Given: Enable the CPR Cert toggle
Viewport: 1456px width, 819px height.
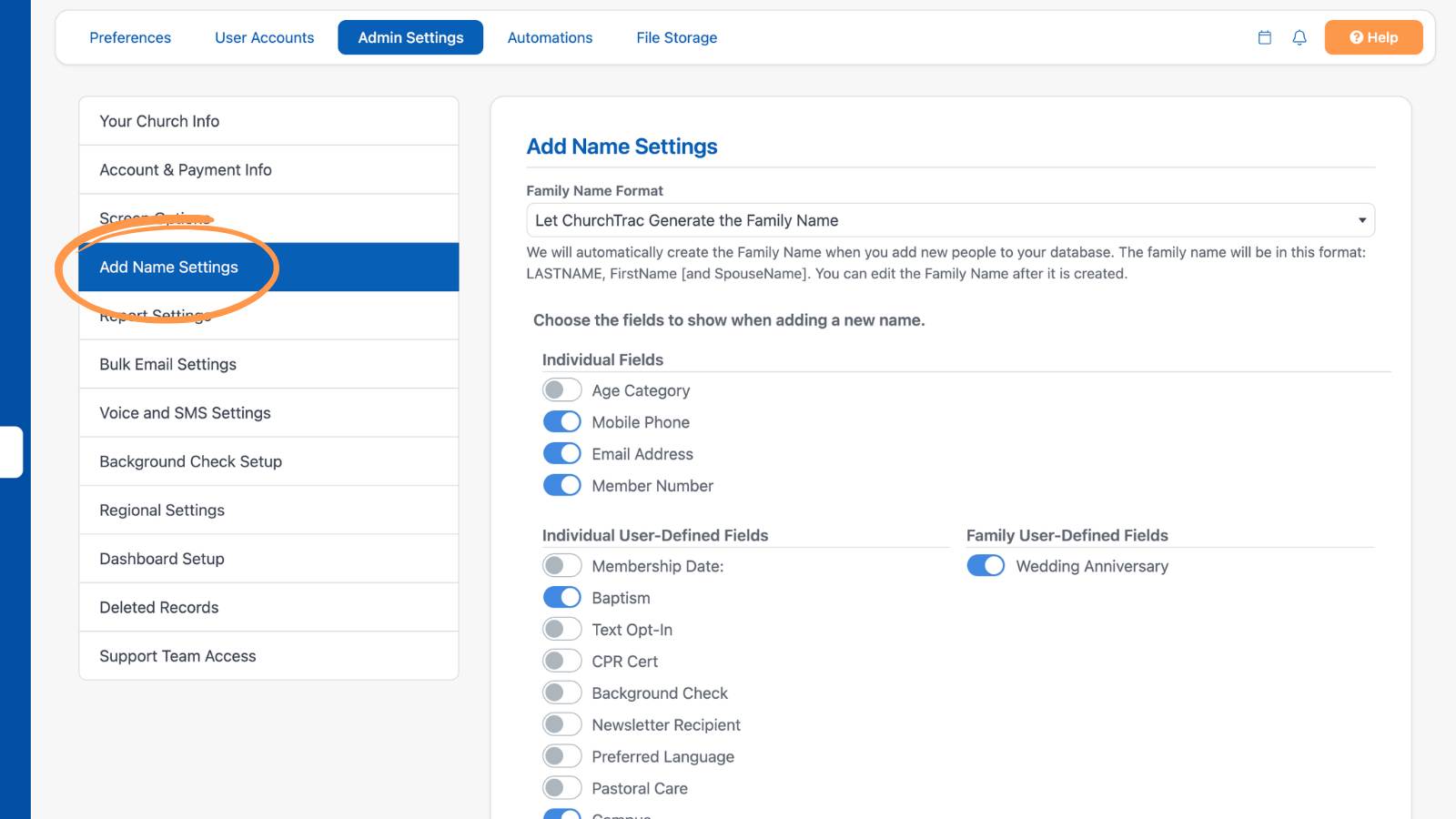Looking at the screenshot, I should [x=561, y=662].
